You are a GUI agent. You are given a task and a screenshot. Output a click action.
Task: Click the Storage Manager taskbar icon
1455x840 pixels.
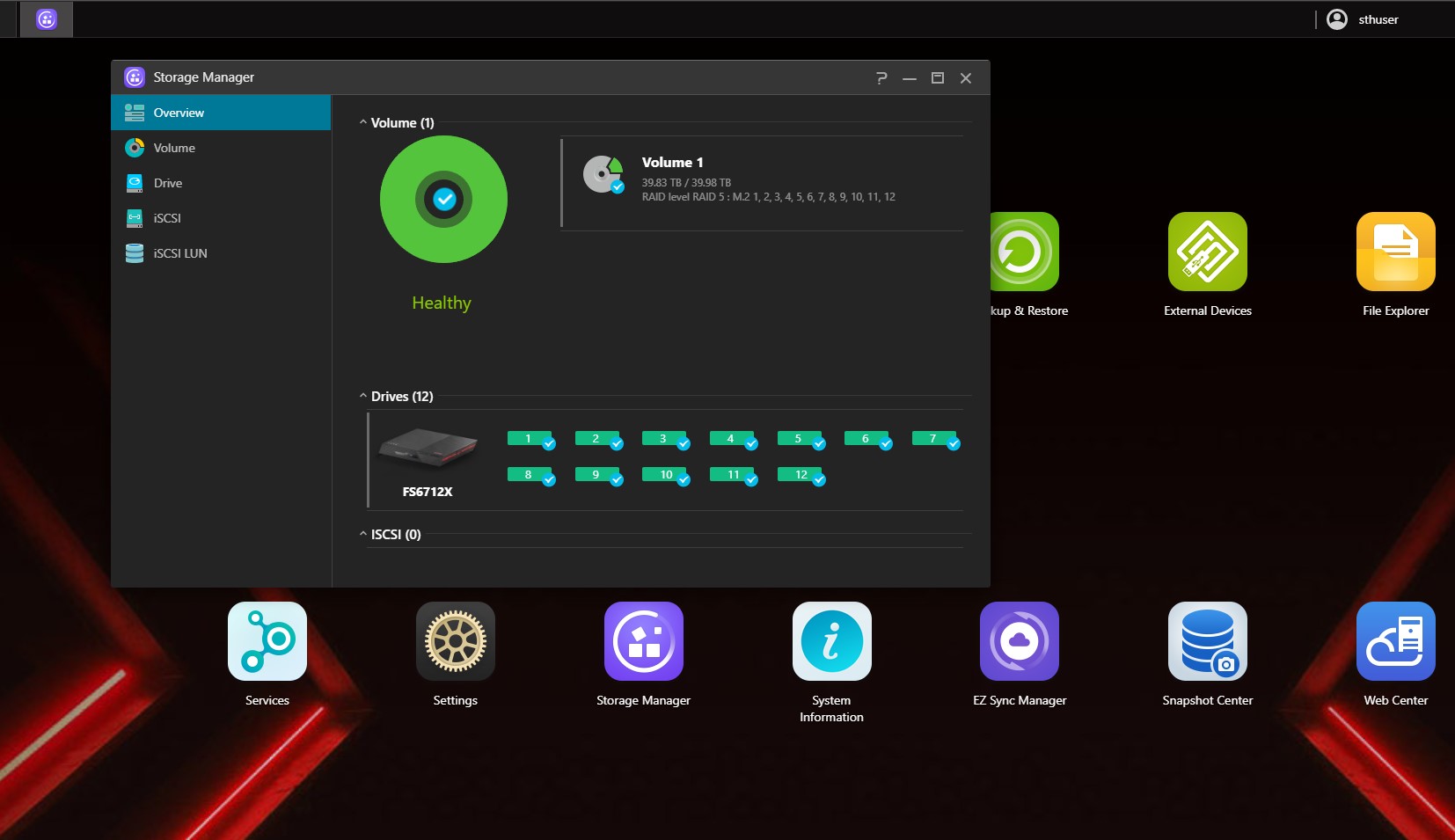tap(47, 18)
